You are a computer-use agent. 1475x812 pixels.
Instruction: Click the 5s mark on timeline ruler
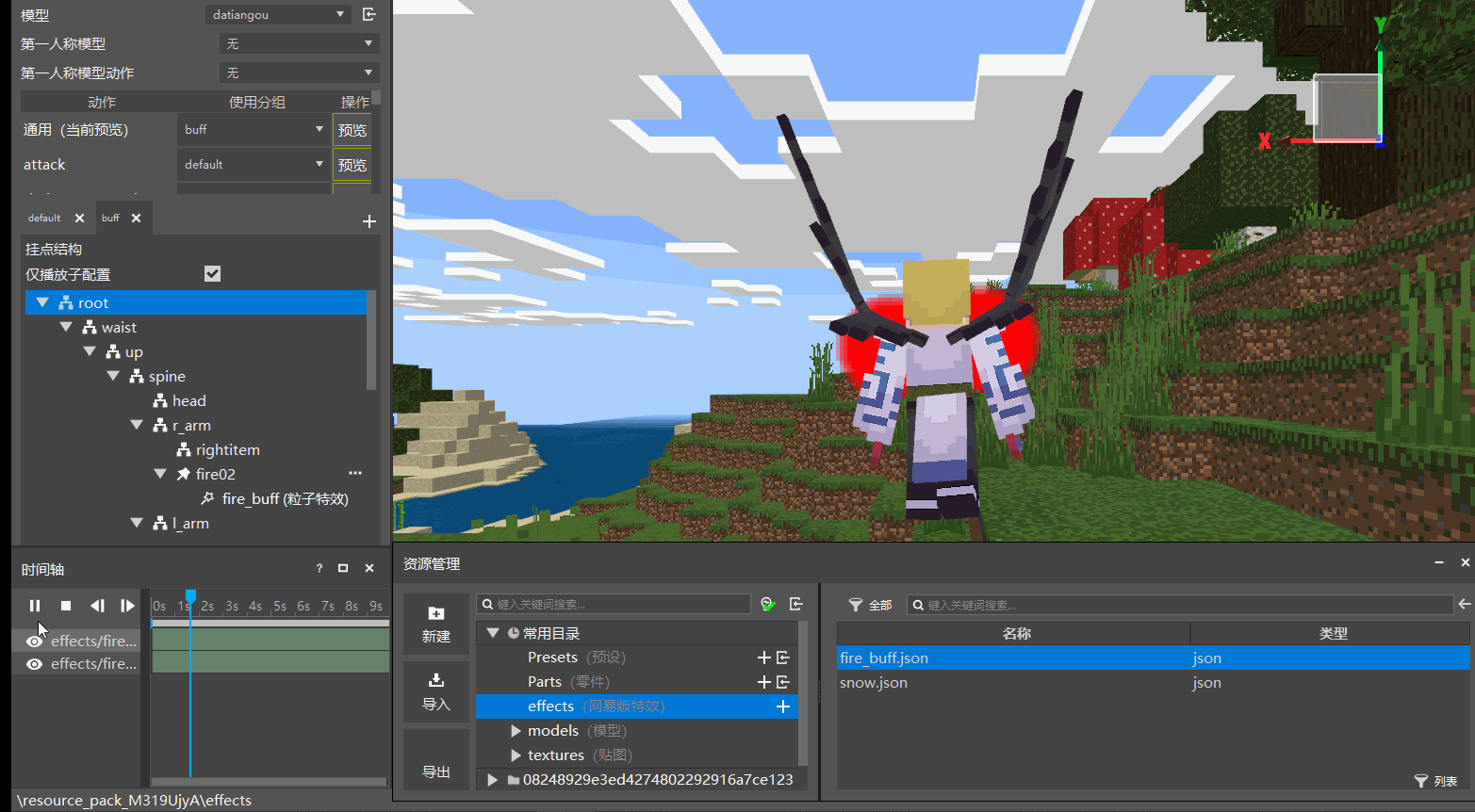coord(280,606)
